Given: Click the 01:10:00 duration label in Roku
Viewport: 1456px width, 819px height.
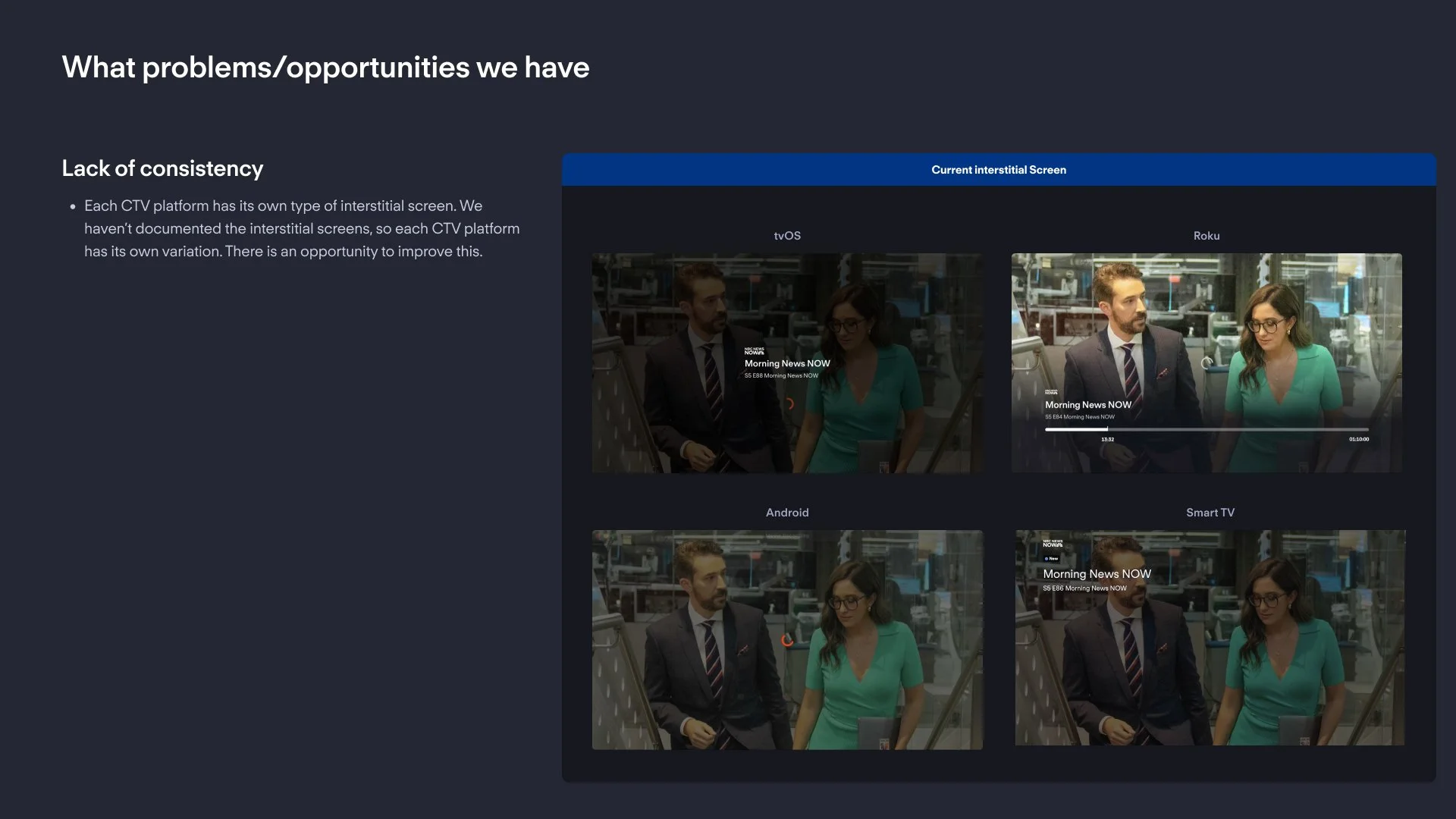Looking at the screenshot, I should (1358, 439).
